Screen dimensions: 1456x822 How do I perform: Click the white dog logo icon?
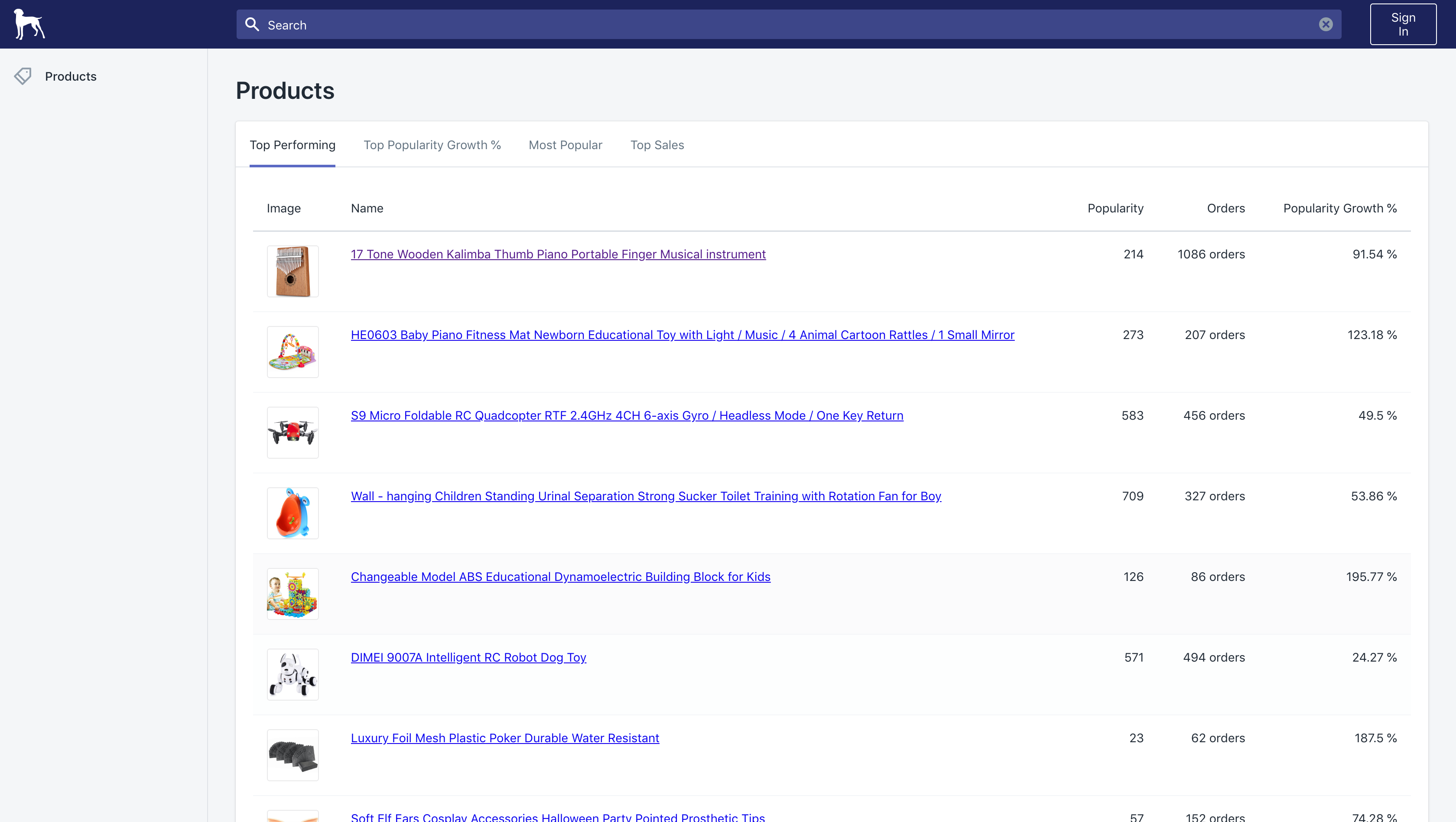(29, 24)
